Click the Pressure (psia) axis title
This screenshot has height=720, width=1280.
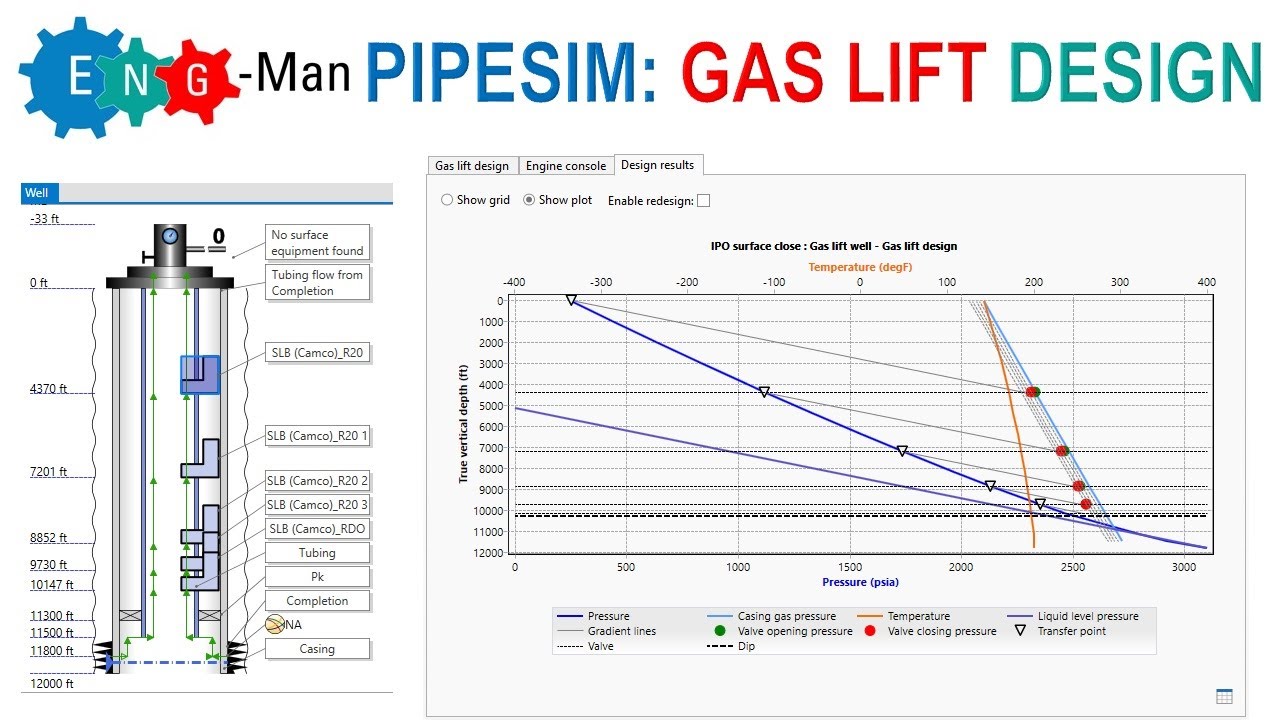click(860, 582)
